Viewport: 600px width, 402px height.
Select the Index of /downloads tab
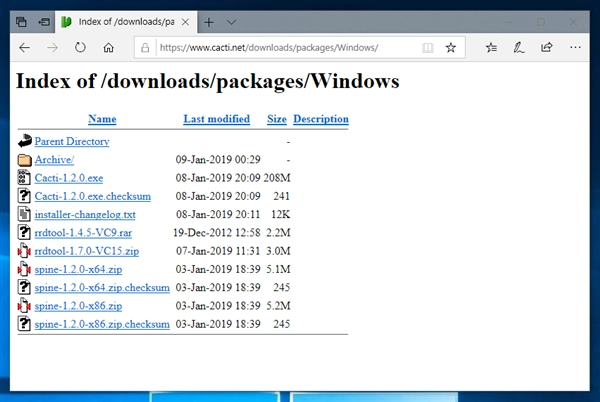pyautogui.click(x=126, y=22)
